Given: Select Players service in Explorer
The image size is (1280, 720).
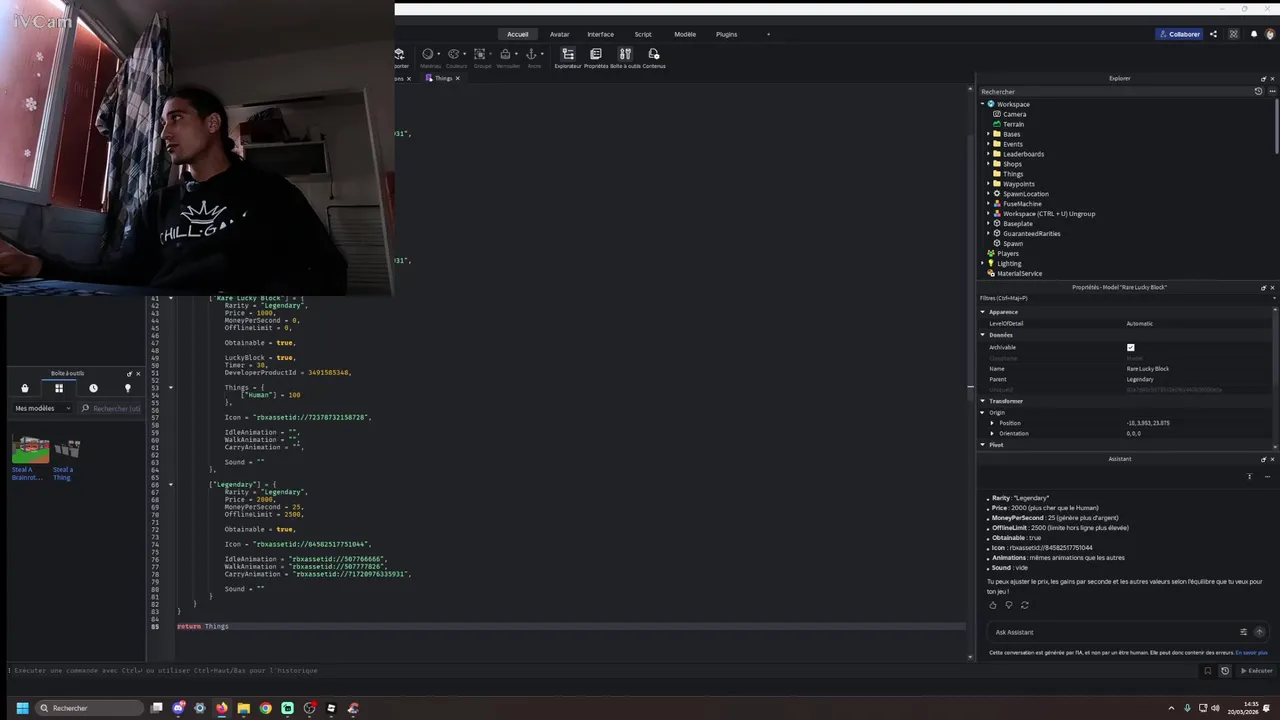Looking at the screenshot, I should click(x=1007, y=253).
